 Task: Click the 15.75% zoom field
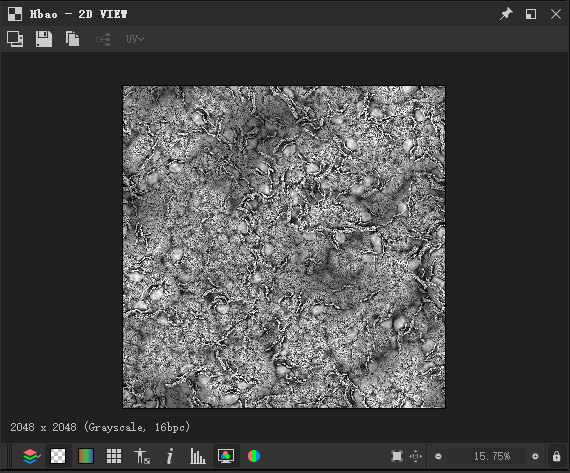(487, 456)
